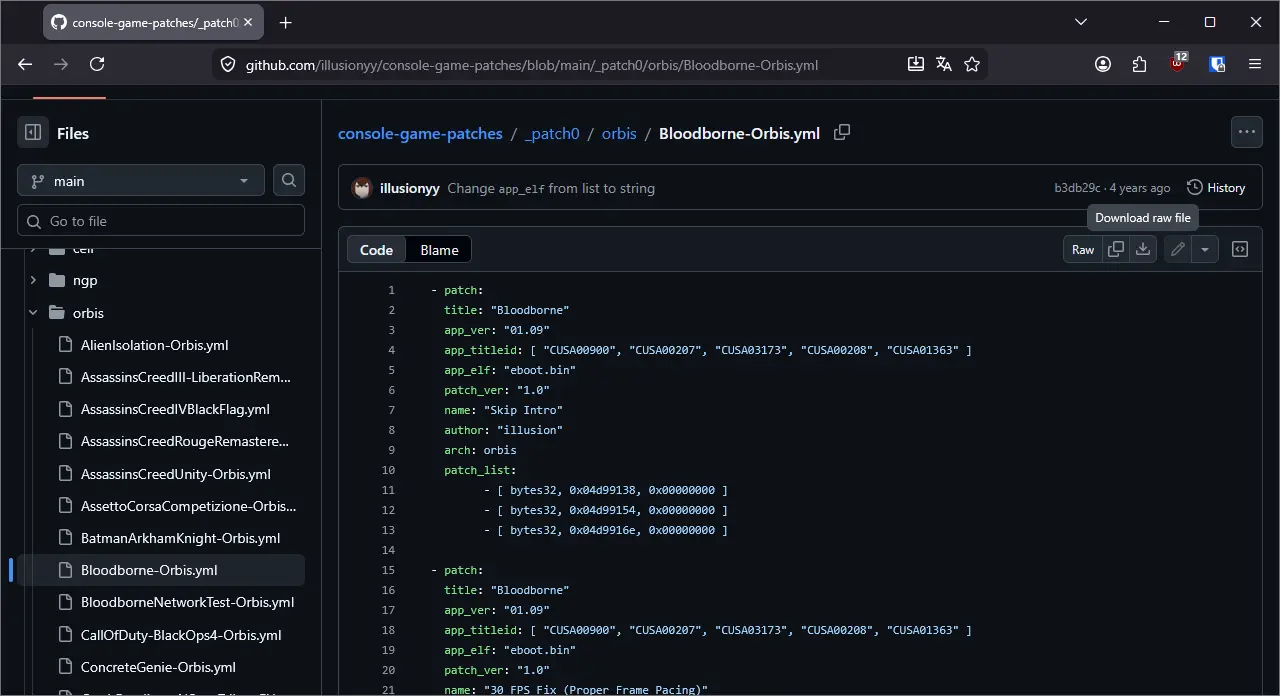Screen dimensions: 1280x696
Task: Go back in browser
Action: click(26, 64)
